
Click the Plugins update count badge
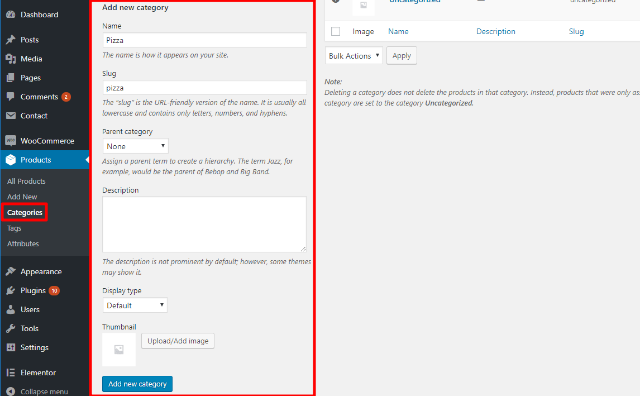click(54, 290)
